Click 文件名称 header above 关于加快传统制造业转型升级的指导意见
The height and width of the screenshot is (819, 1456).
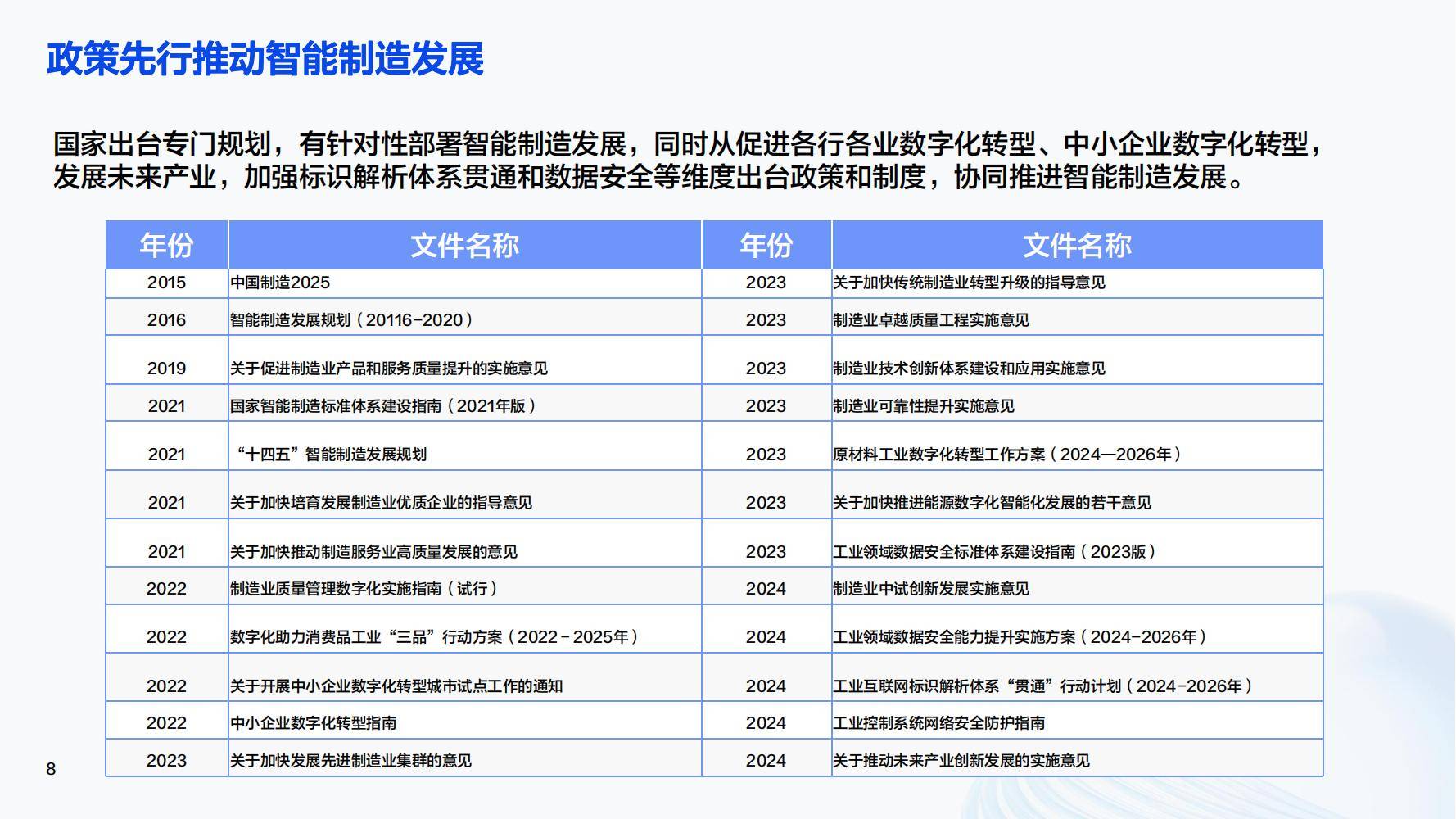click(1077, 245)
